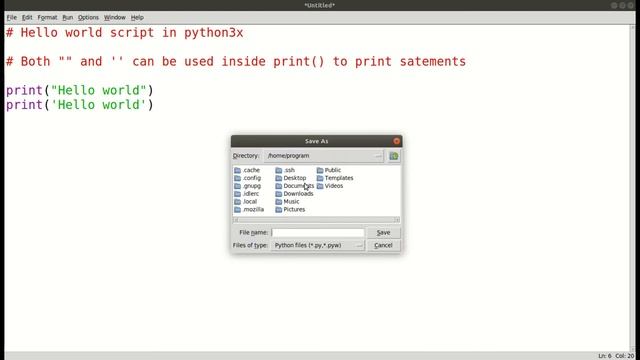640x360 pixels.
Task: Open the Options menu
Action: [88, 18]
